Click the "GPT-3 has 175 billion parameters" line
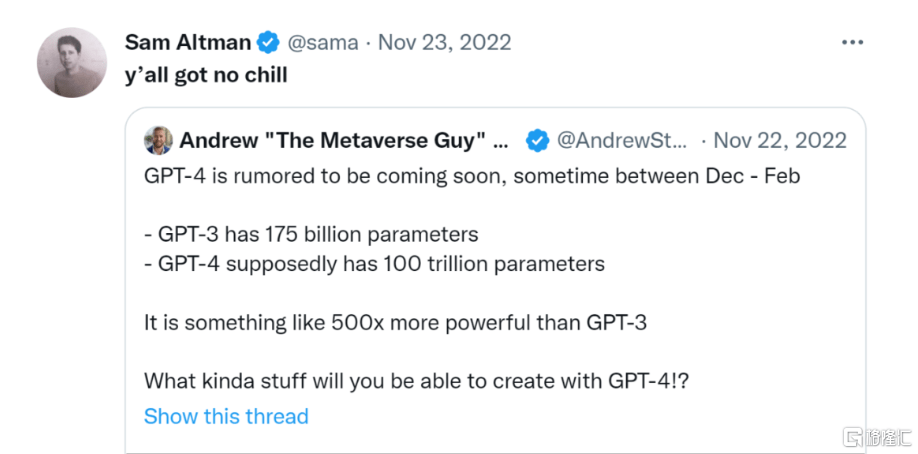The image size is (918, 454). (311, 235)
